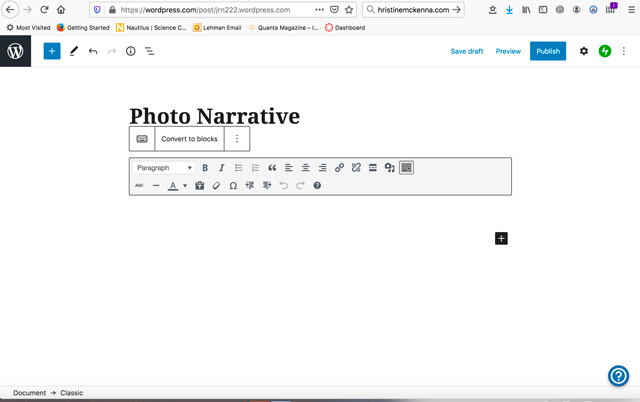Select Document in the bottom breadcrumb
Screen dimensions: 640x402
[x=29, y=393]
